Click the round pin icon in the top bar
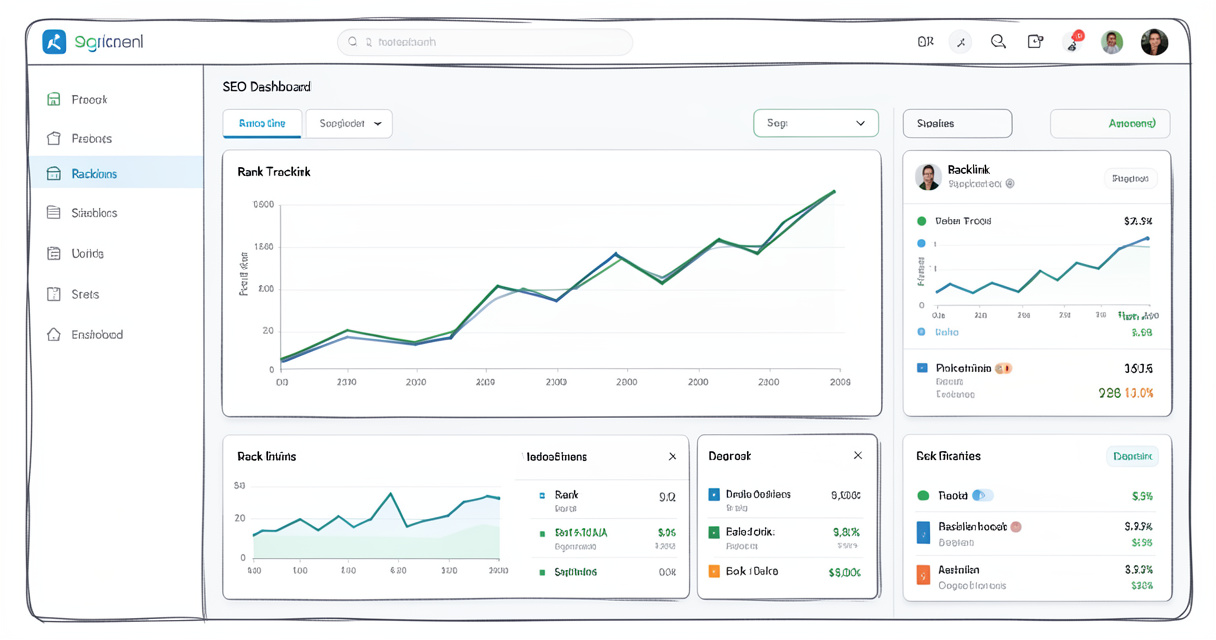The image size is (1216, 640). click(x=960, y=42)
